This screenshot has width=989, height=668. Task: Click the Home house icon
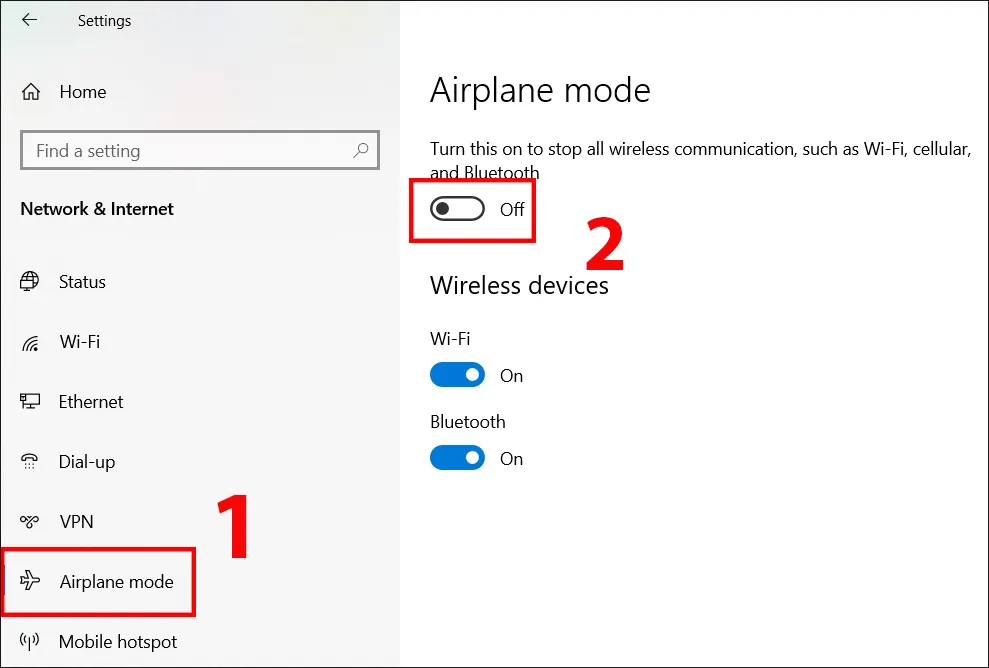[x=31, y=91]
